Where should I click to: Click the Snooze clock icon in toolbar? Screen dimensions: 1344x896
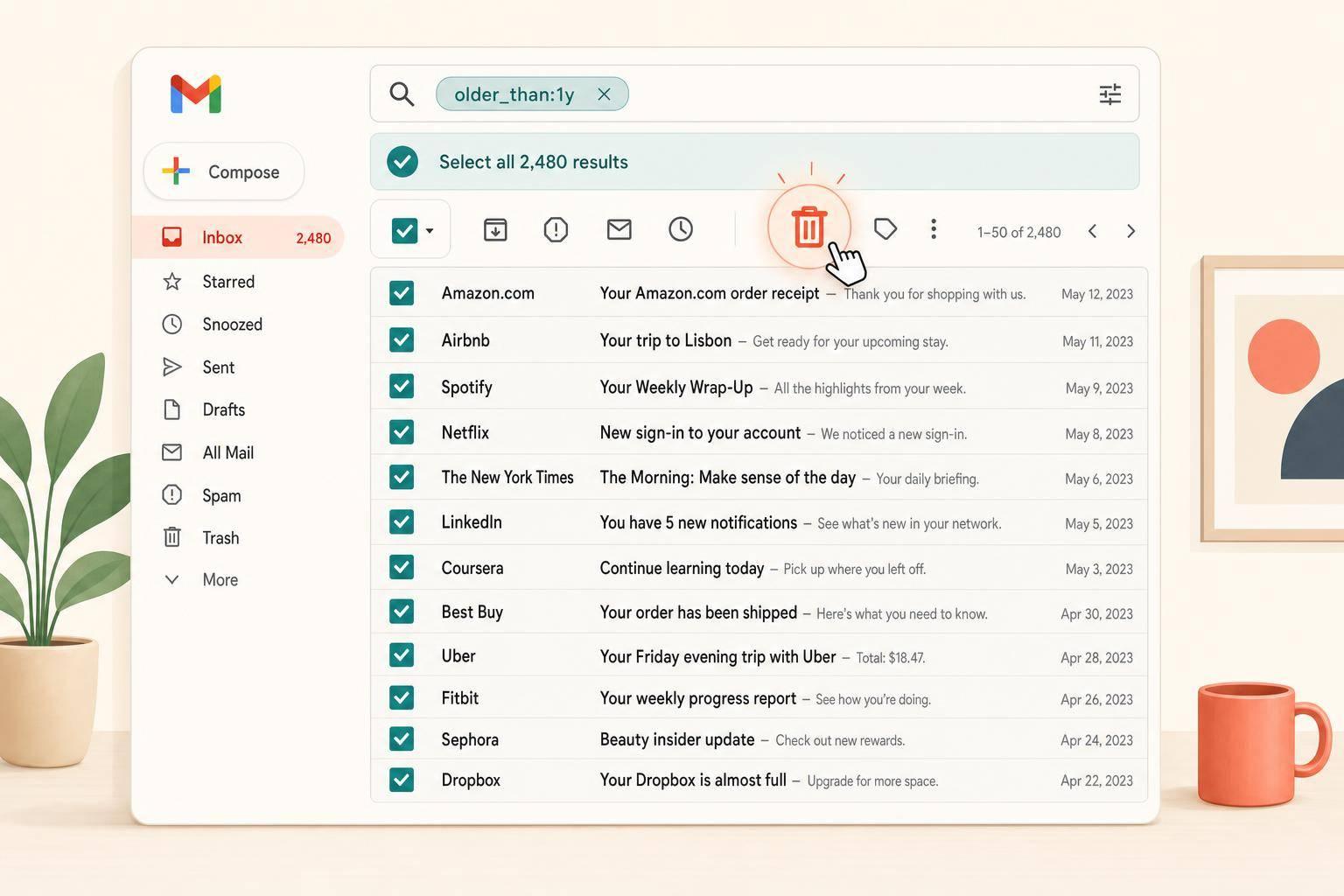click(681, 229)
